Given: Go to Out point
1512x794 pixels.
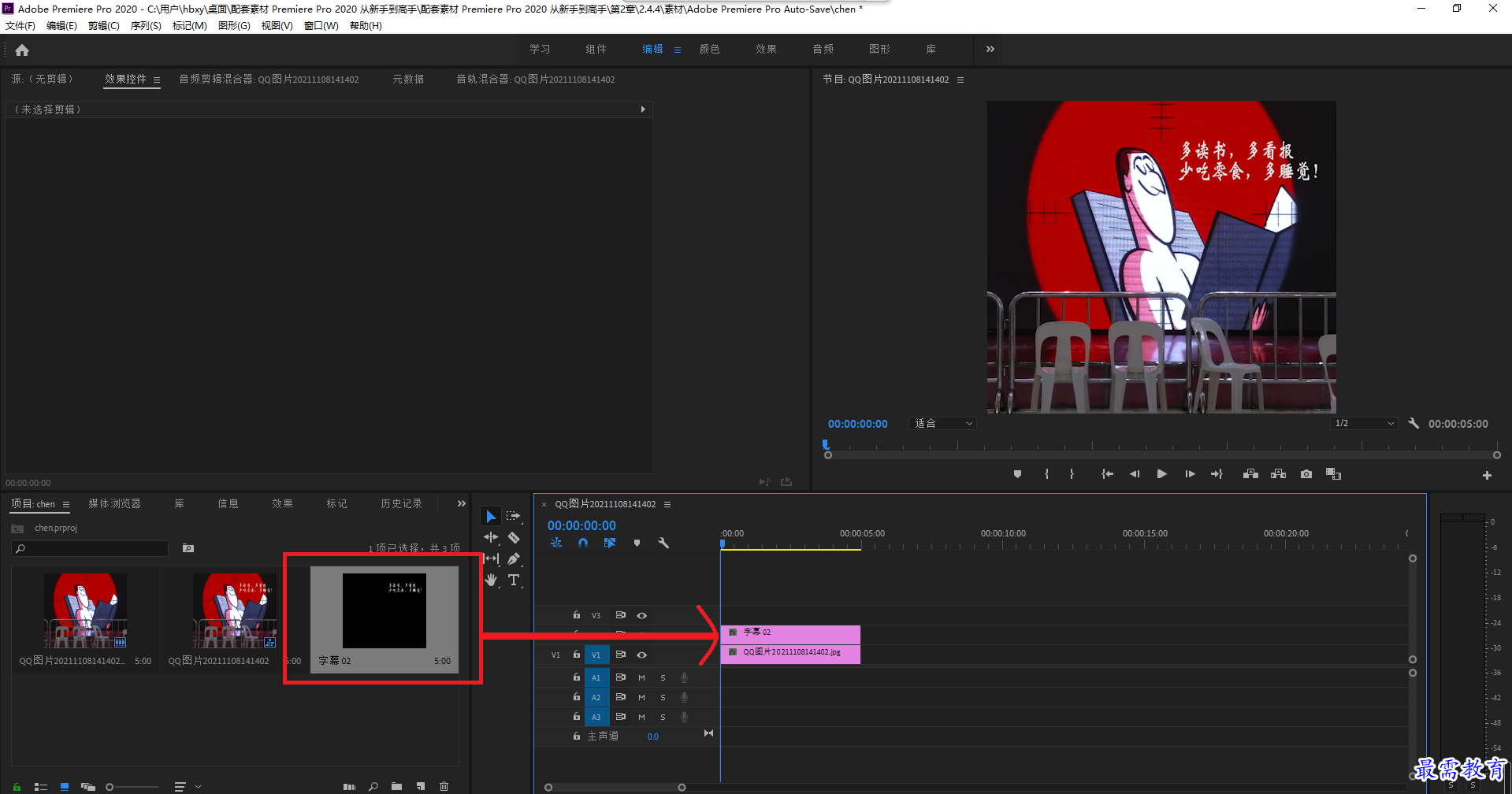Looking at the screenshot, I should click(1217, 474).
